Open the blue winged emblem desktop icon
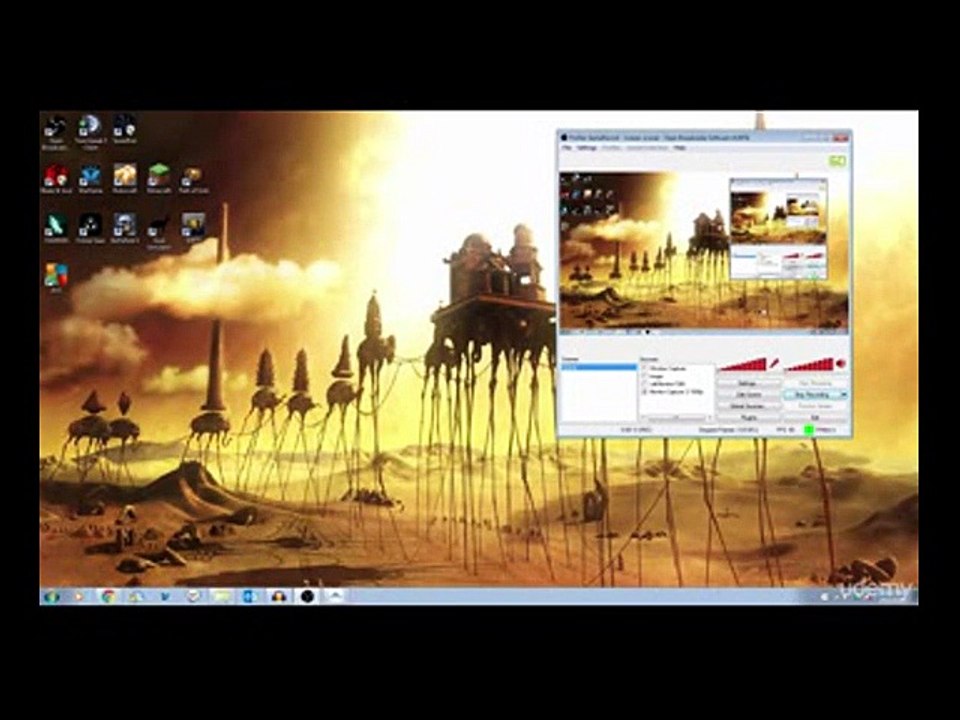The width and height of the screenshot is (960, 720). pyautogui.click(x=90, y=179)
